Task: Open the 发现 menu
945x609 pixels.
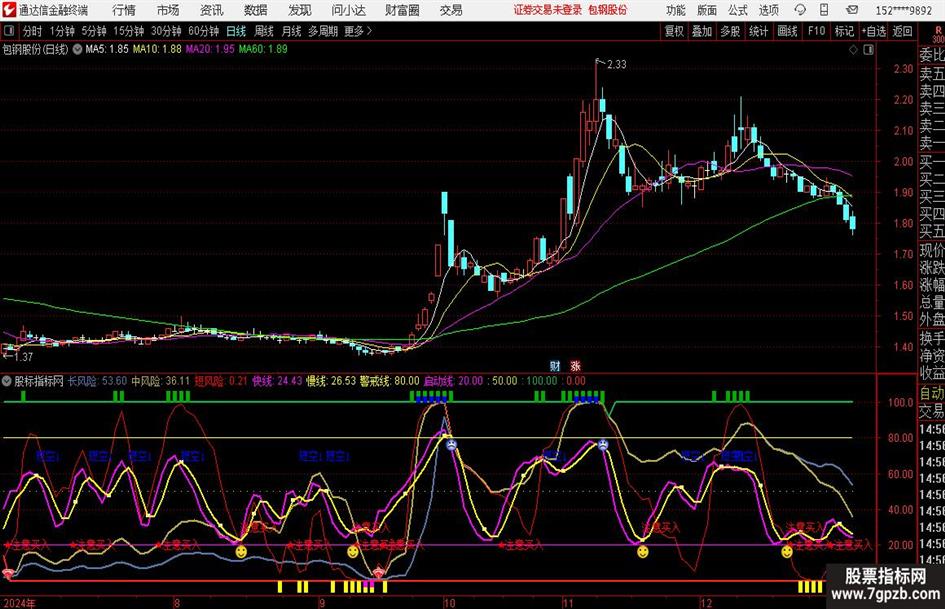Action: tap(300, 10)
